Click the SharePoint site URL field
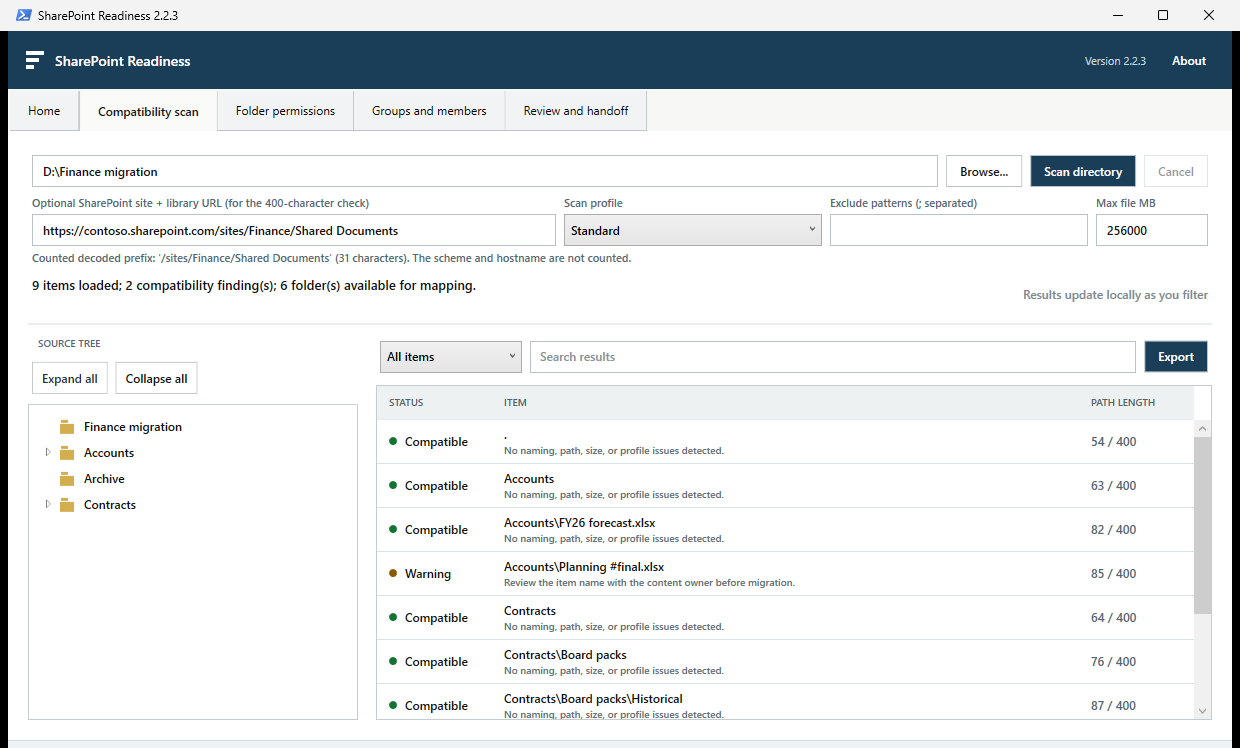 (294, 230)
